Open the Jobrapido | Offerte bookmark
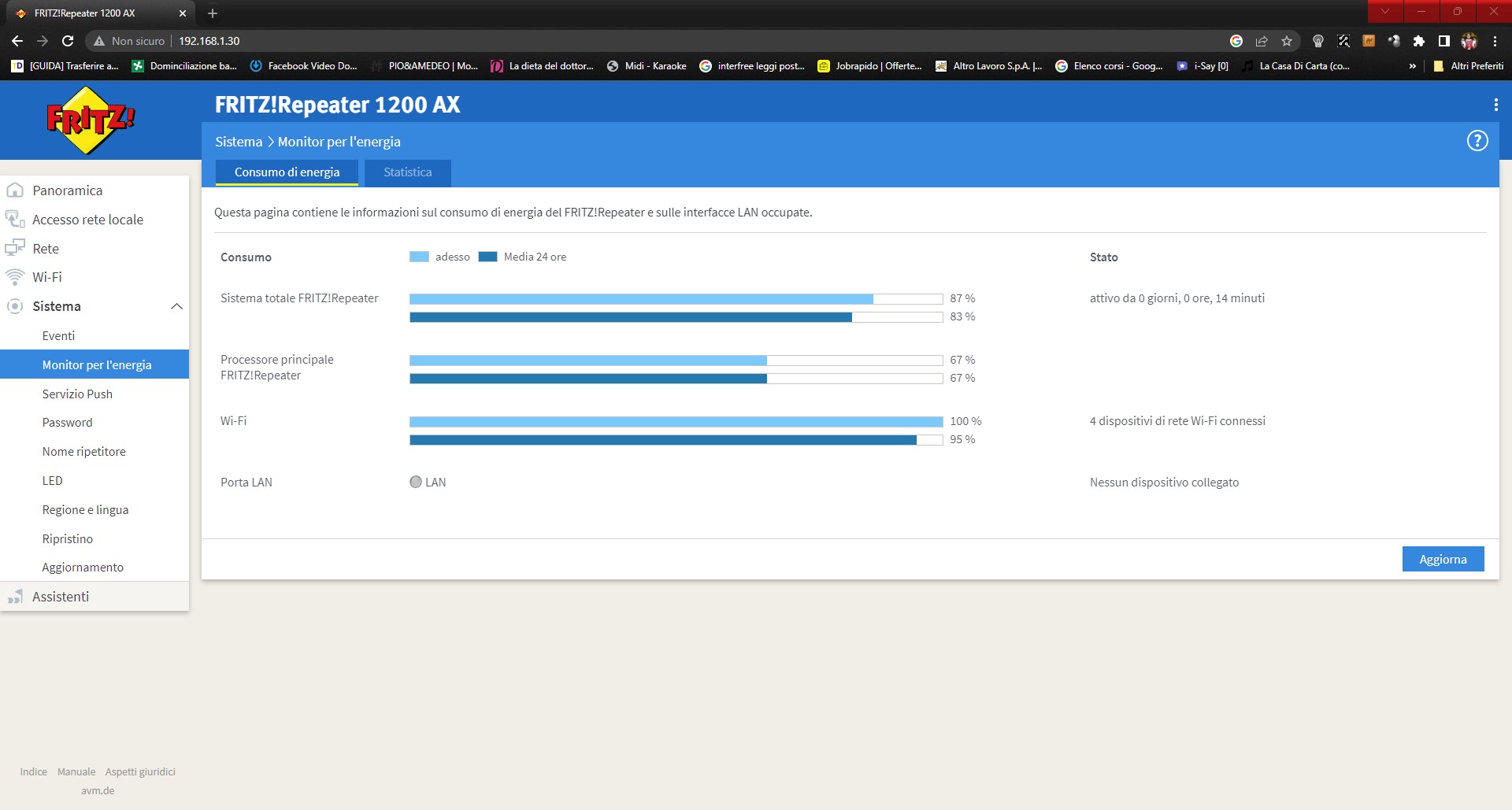This screenshot has height=810, width=1512. pyautogui.click(x=870, y=66)
